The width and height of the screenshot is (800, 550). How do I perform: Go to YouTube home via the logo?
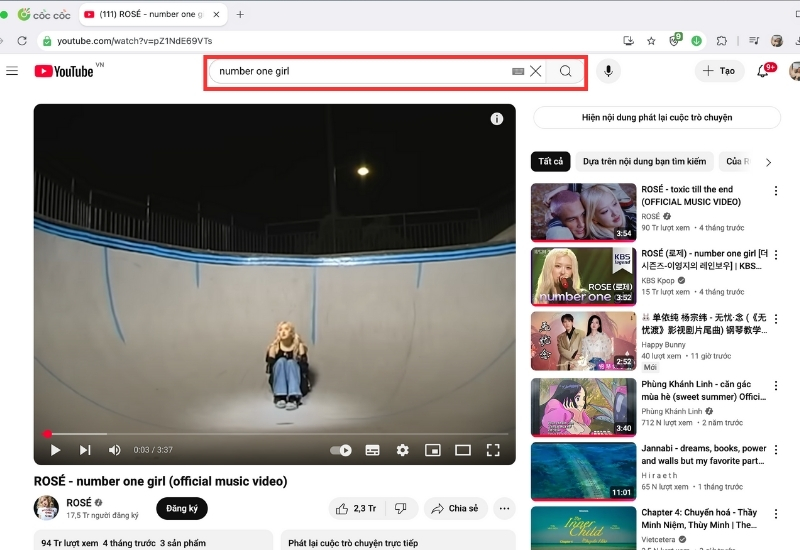click(x=64, y=71)
